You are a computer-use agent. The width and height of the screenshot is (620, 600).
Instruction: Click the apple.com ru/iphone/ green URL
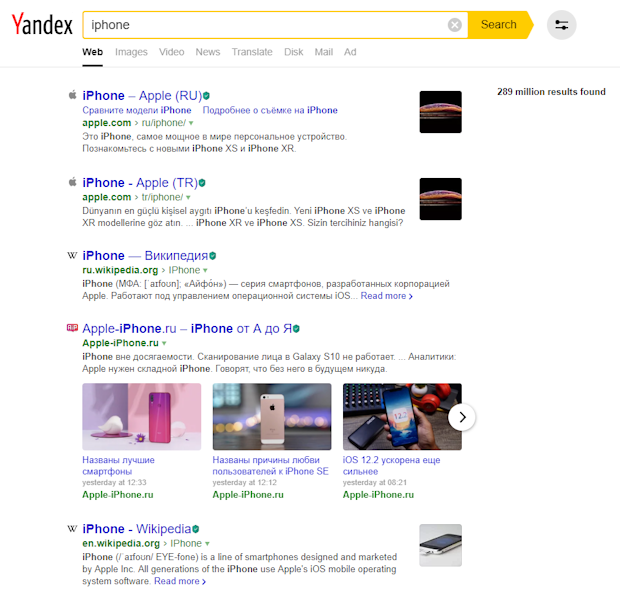[x=134, y=123]
